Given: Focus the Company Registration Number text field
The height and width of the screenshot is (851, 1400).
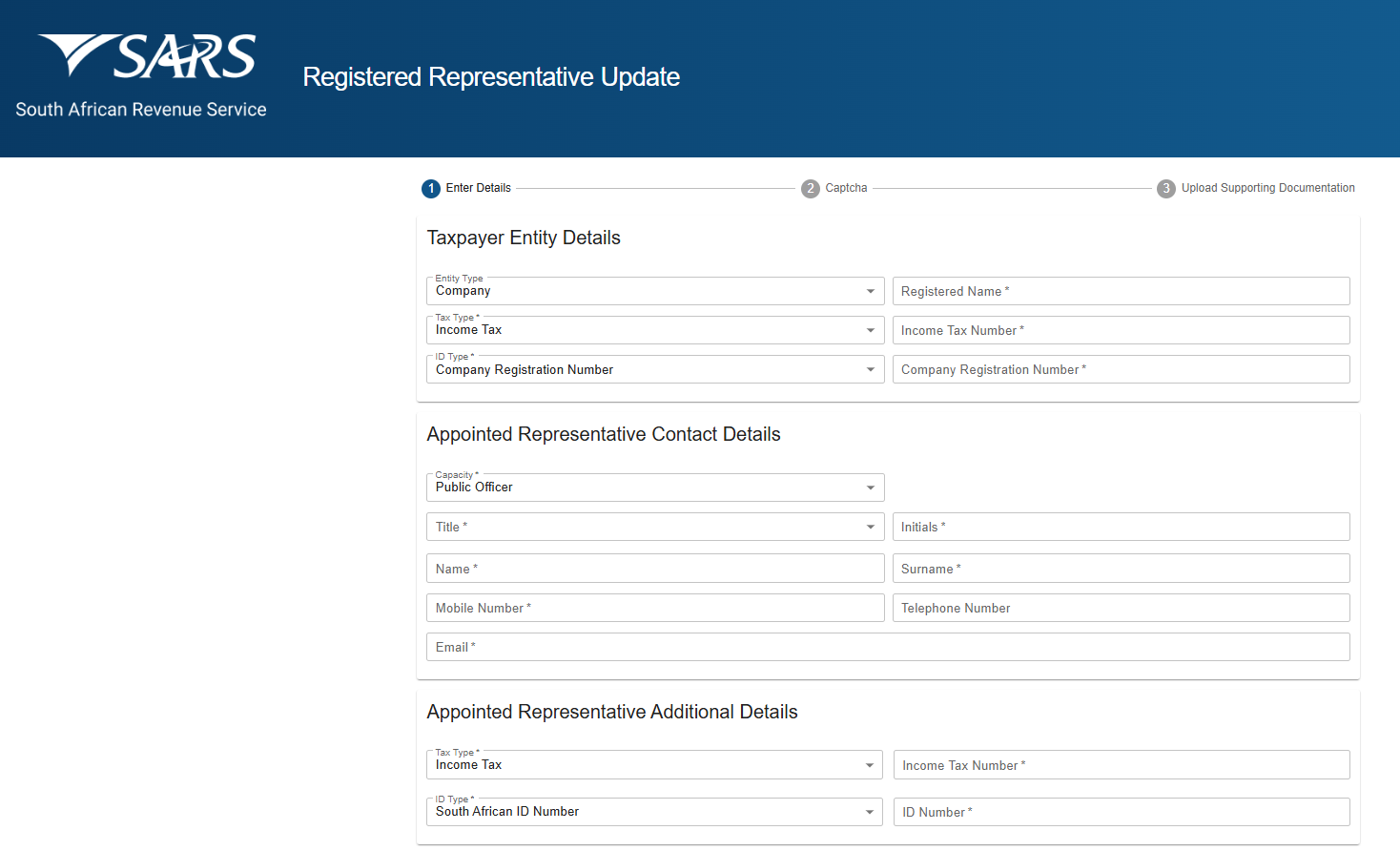Looking at the screenshot, I should 1121,370.
